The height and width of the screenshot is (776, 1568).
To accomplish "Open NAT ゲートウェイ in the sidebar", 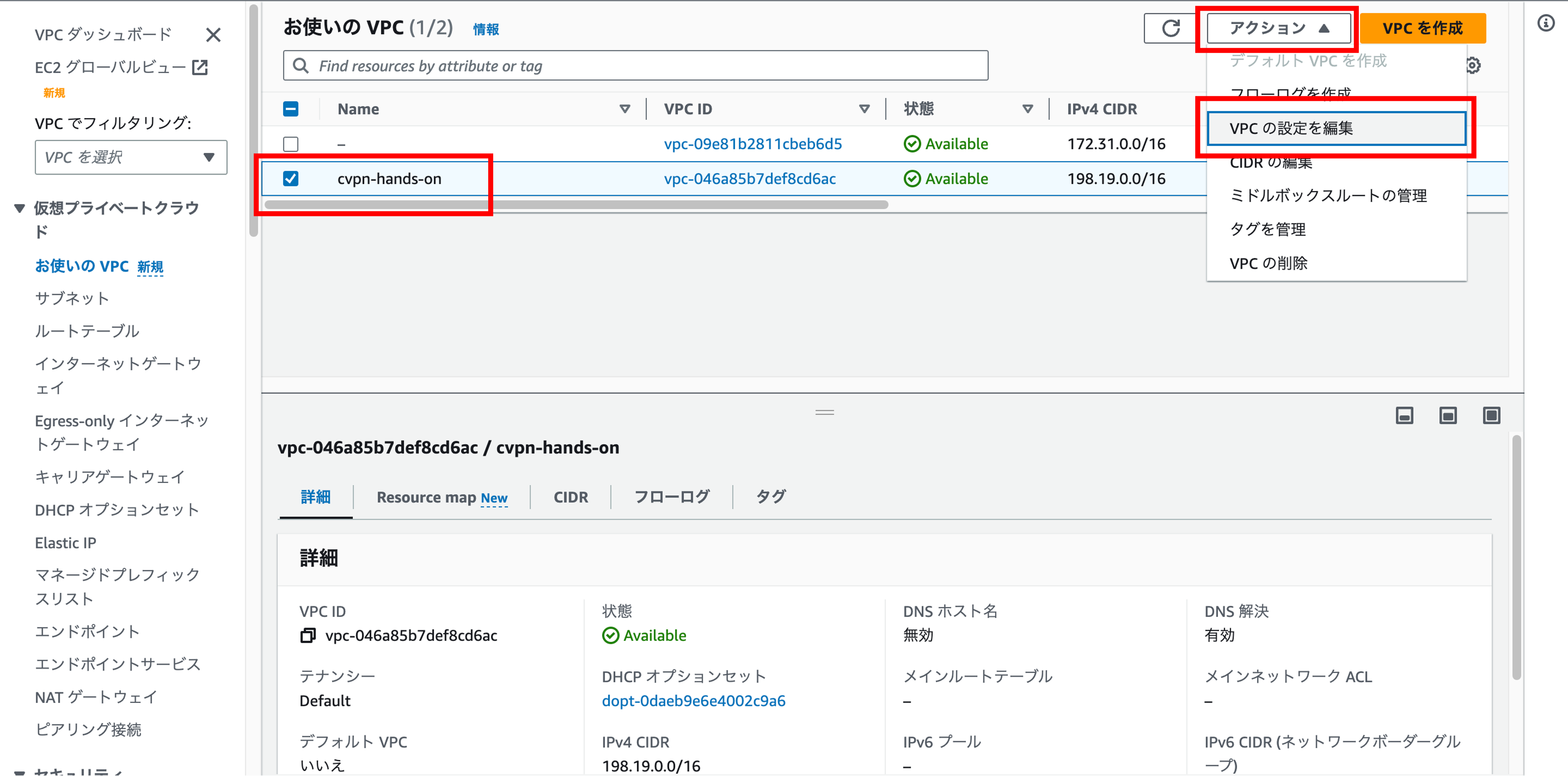I will [96, 697].
